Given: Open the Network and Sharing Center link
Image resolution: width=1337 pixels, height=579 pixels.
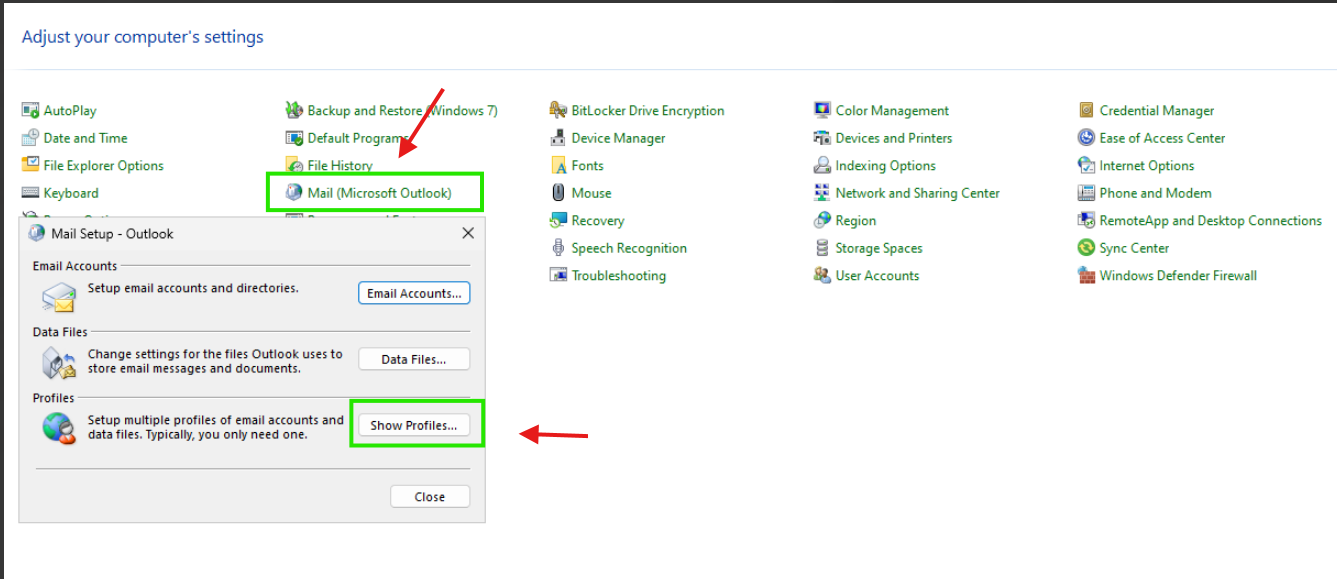Looking at the screenshot, I should click(918, 193).
